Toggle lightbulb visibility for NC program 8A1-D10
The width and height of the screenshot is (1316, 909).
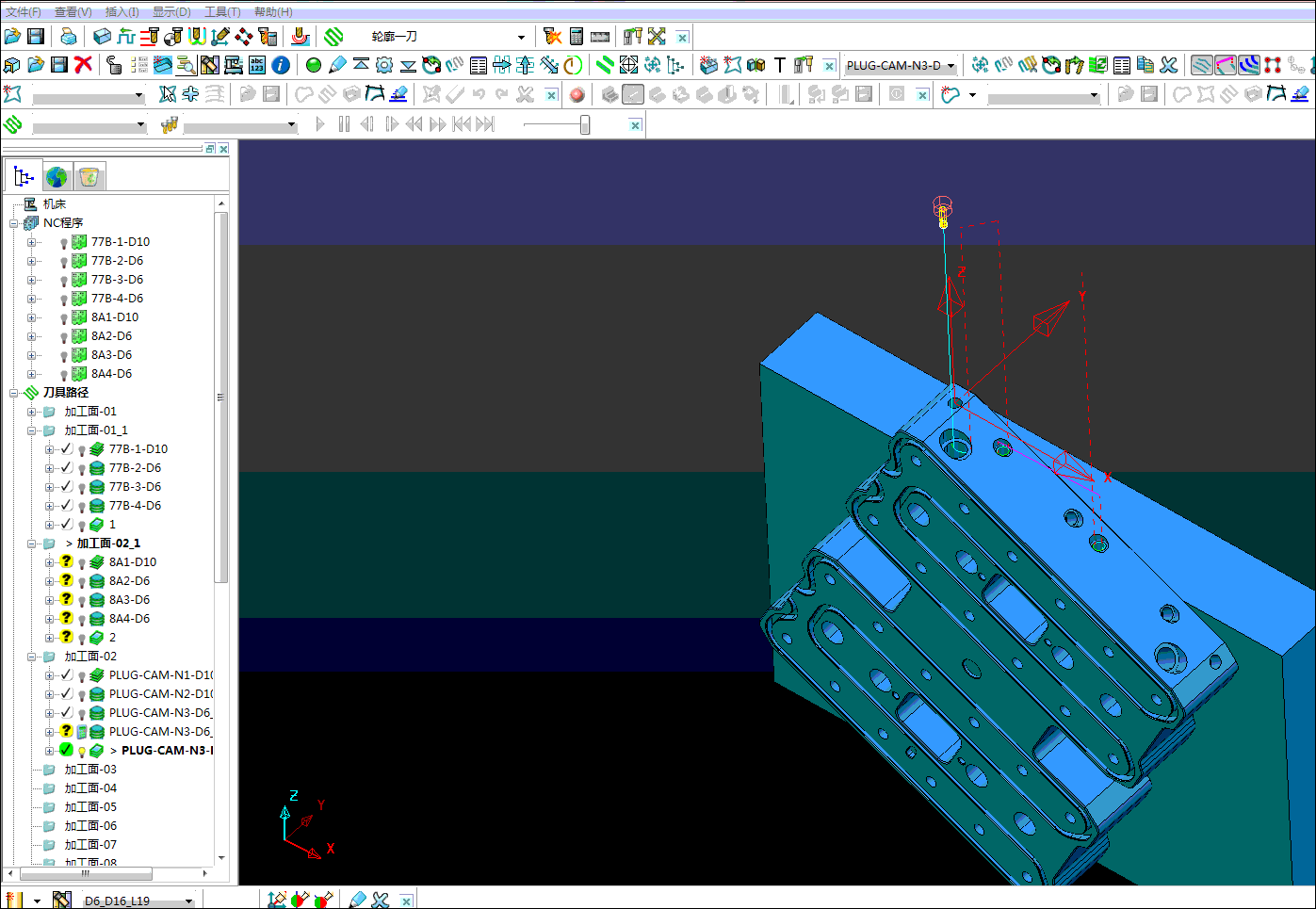(64, 318)
